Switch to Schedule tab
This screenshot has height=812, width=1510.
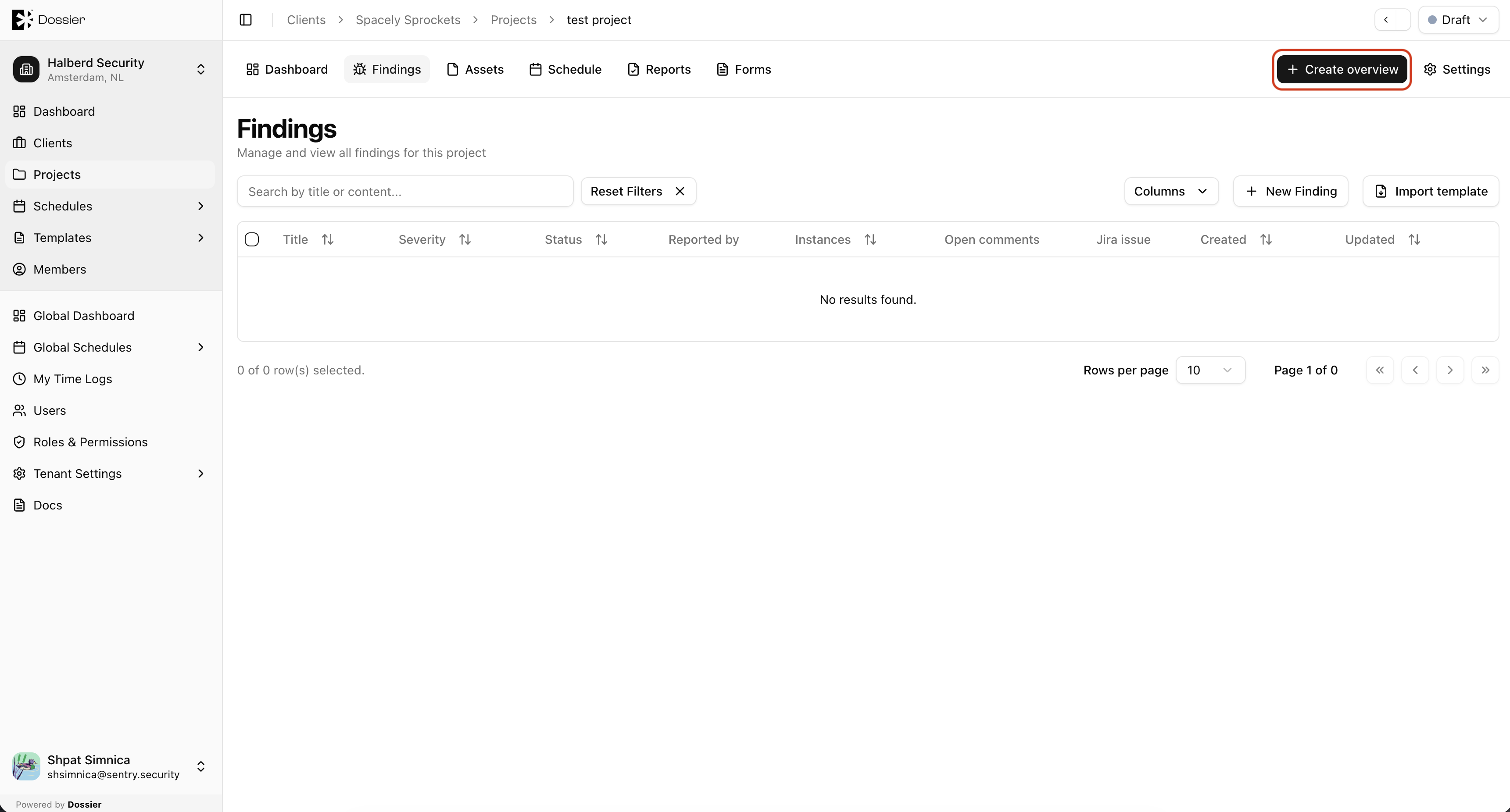[565, 69]
